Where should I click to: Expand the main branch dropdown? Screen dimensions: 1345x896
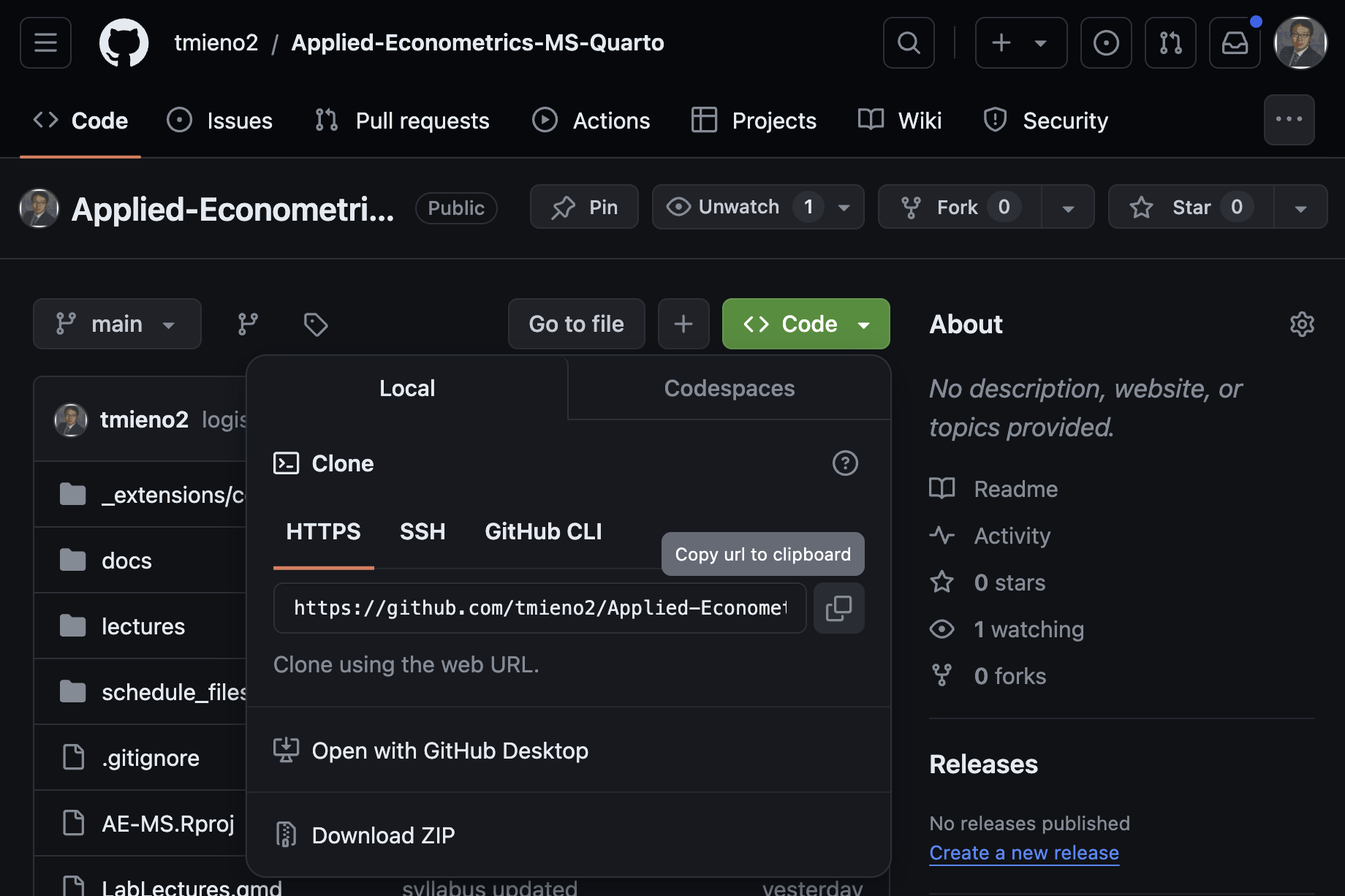(x=117, y=324)
